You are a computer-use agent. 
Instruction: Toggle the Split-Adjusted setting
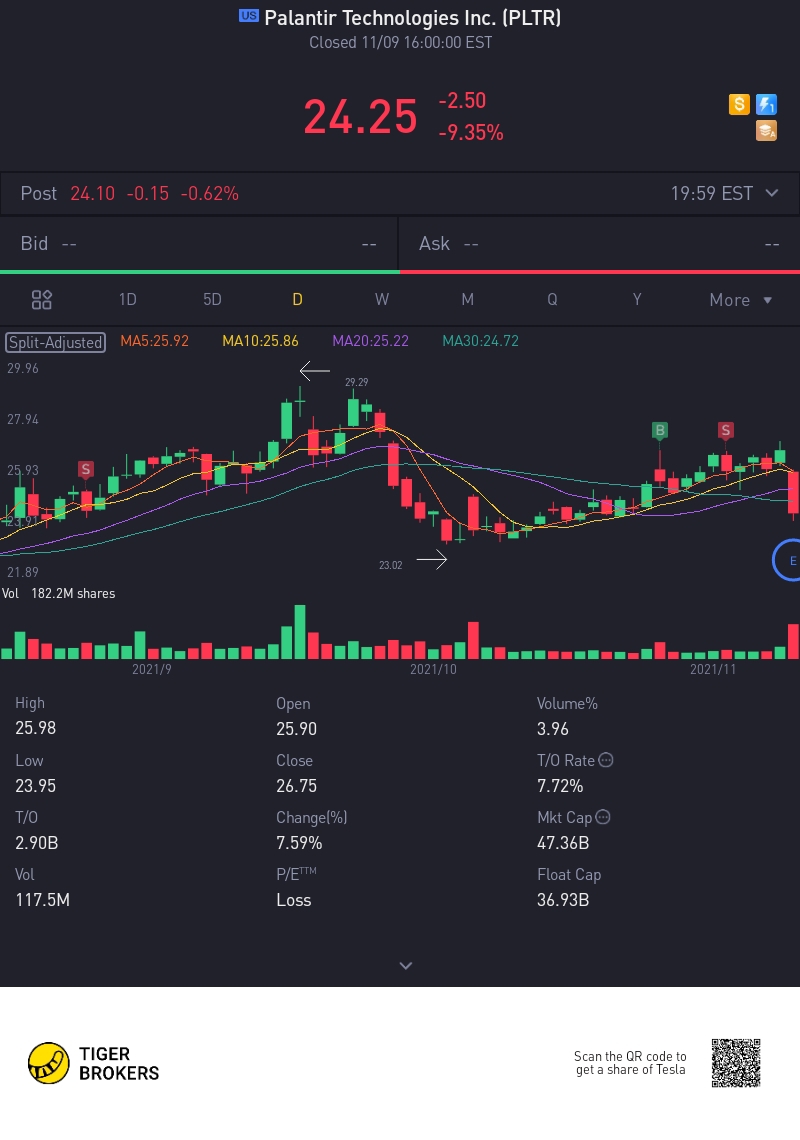click(x=56, y=342)
